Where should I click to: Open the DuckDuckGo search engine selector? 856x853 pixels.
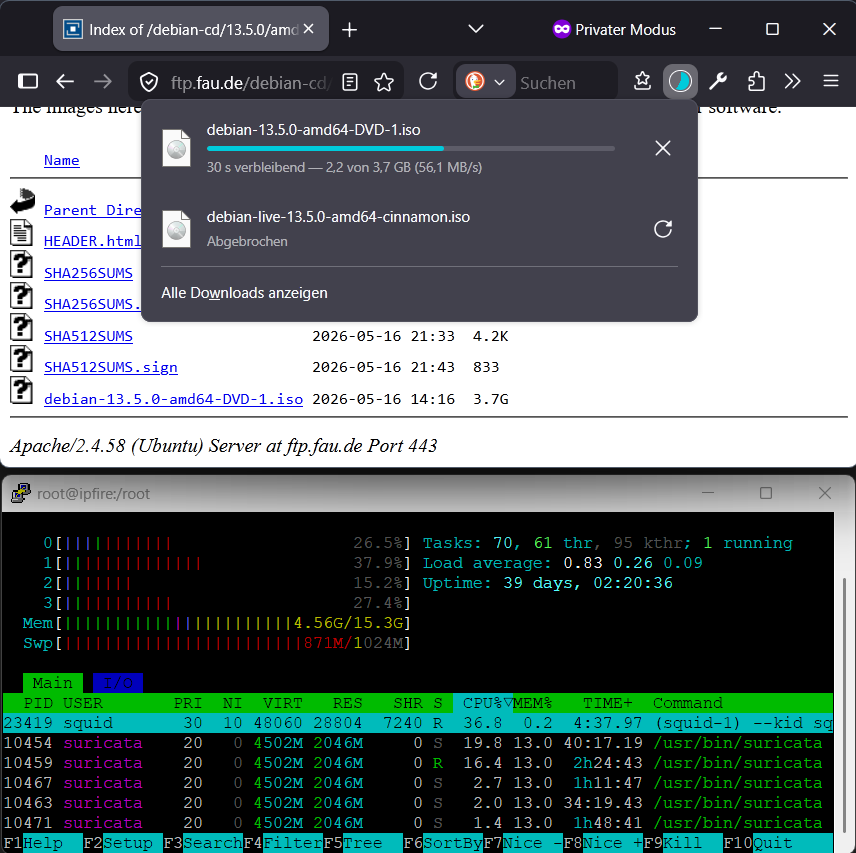click(x=484, y=82)
